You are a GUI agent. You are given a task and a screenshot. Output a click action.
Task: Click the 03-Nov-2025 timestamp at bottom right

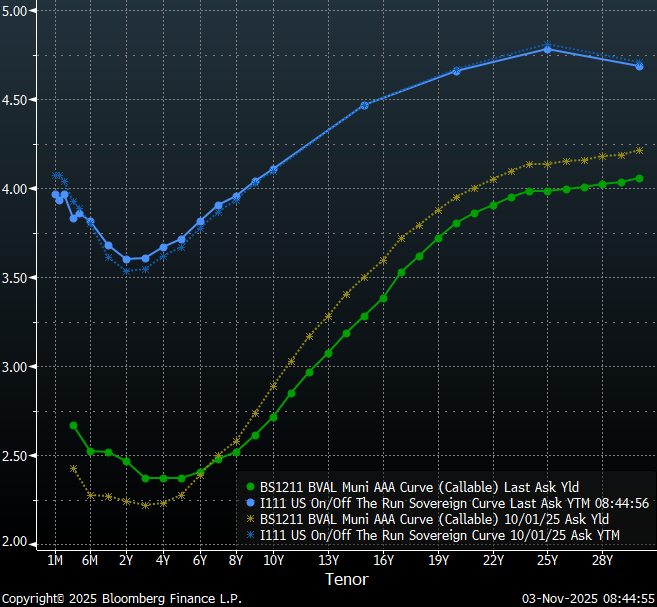pos(588,598)
